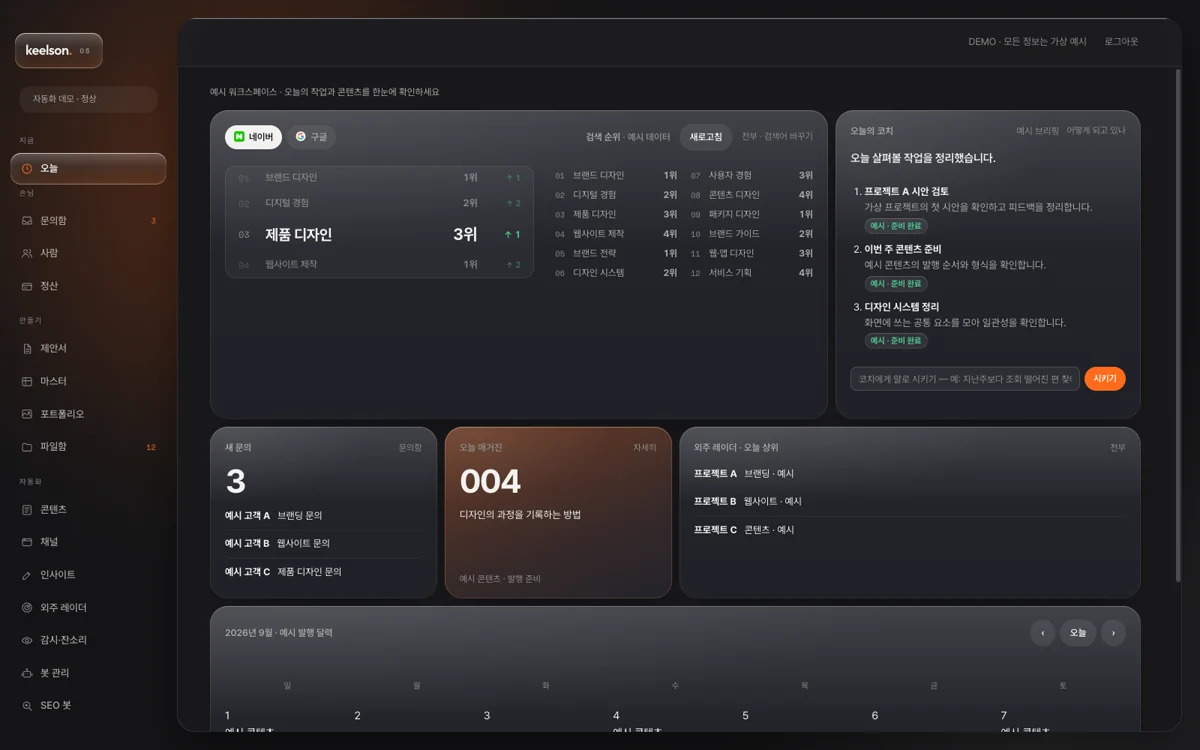Select the 서비스 기획 ranking row
Viewport: 1200px width, 750px height.
point(752,273)
